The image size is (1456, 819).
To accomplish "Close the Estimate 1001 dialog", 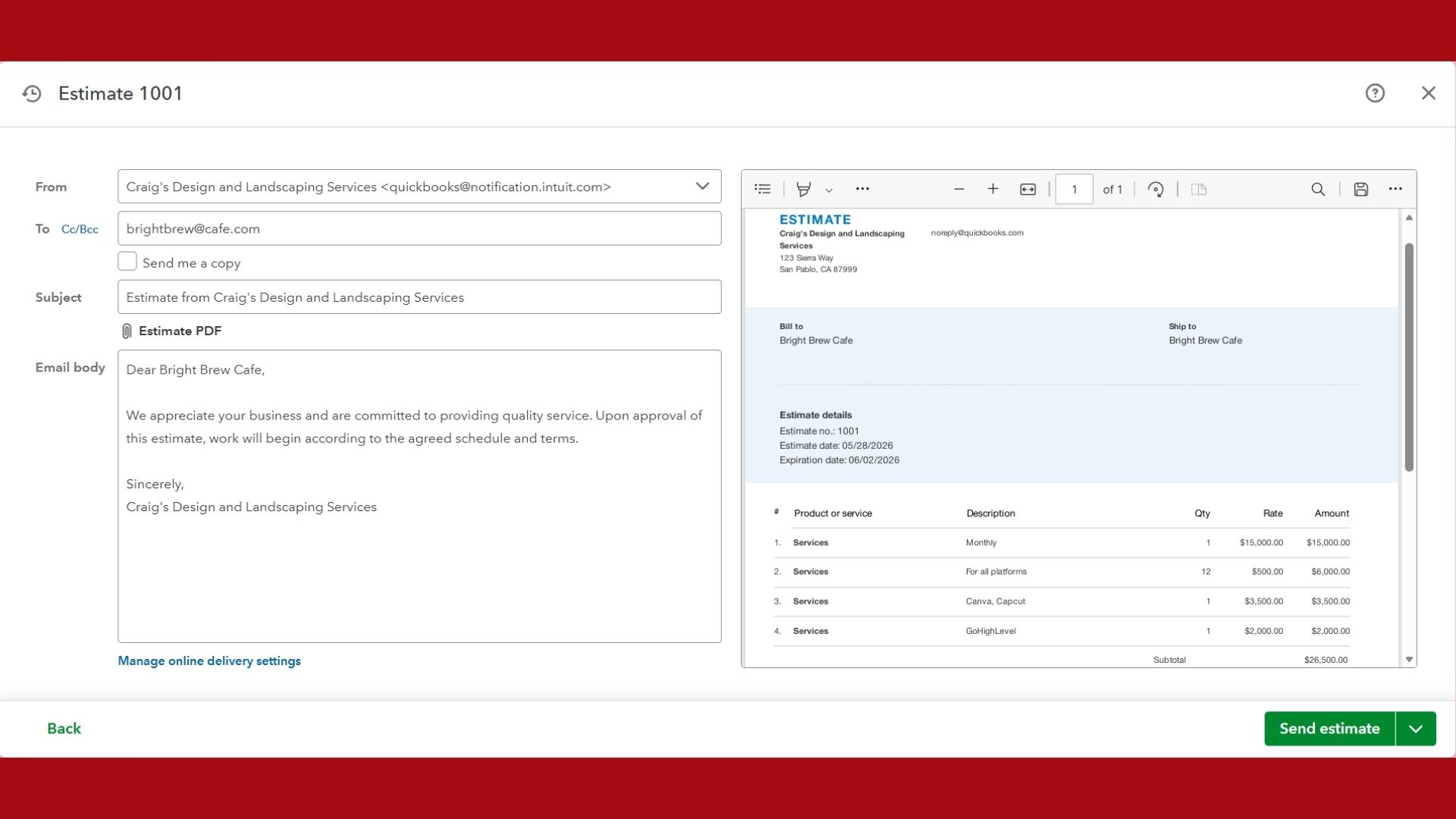I will pos(1429,93).
